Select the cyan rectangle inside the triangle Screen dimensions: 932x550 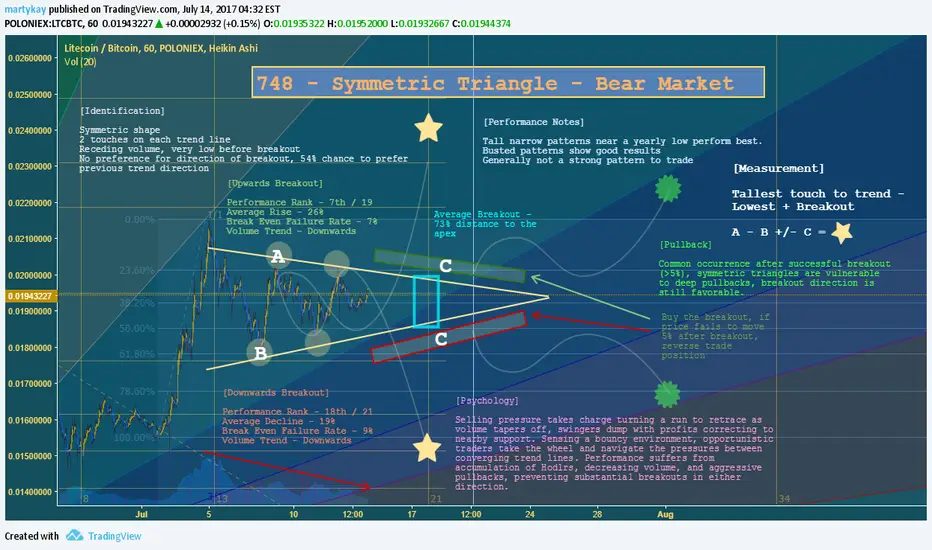tap(426, 301)
